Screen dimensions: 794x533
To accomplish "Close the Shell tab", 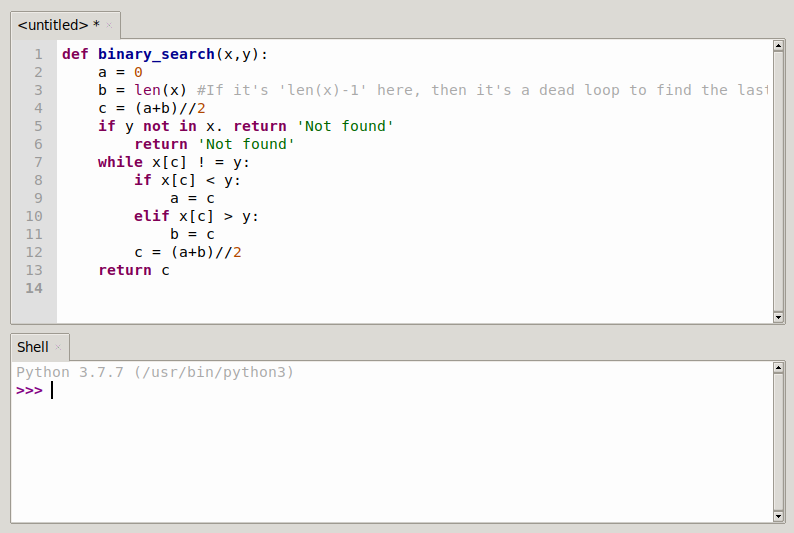I will point(58,347).
